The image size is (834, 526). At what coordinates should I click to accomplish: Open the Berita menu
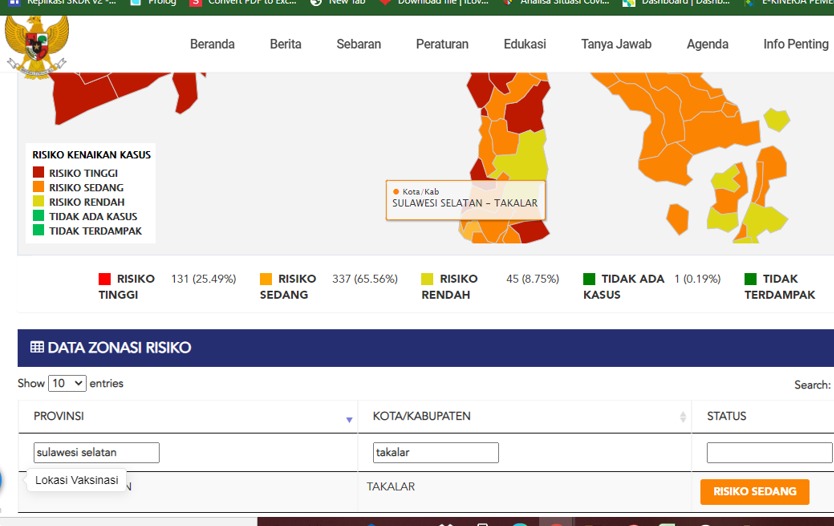click(x=286, y=44)
